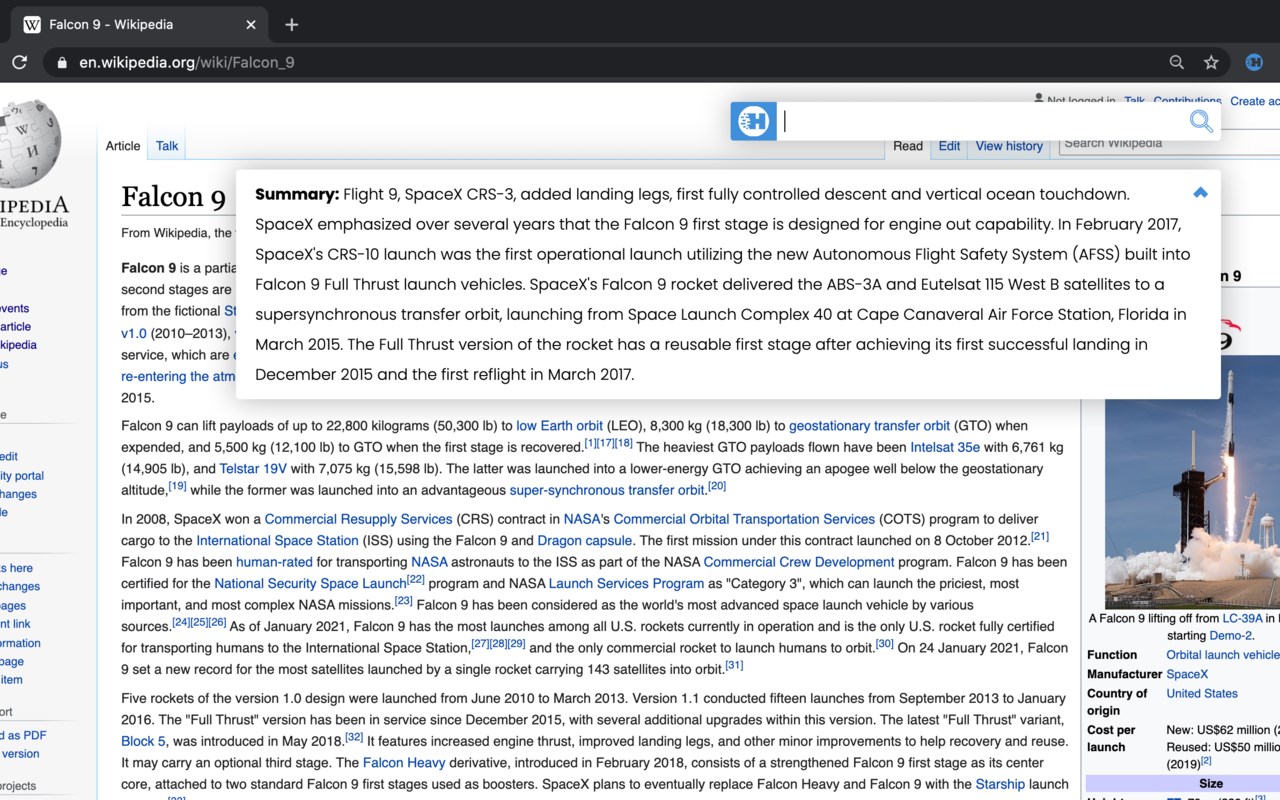Open the human-rated link
Viewport: 1280px width, 800px height.
[274, 562]
